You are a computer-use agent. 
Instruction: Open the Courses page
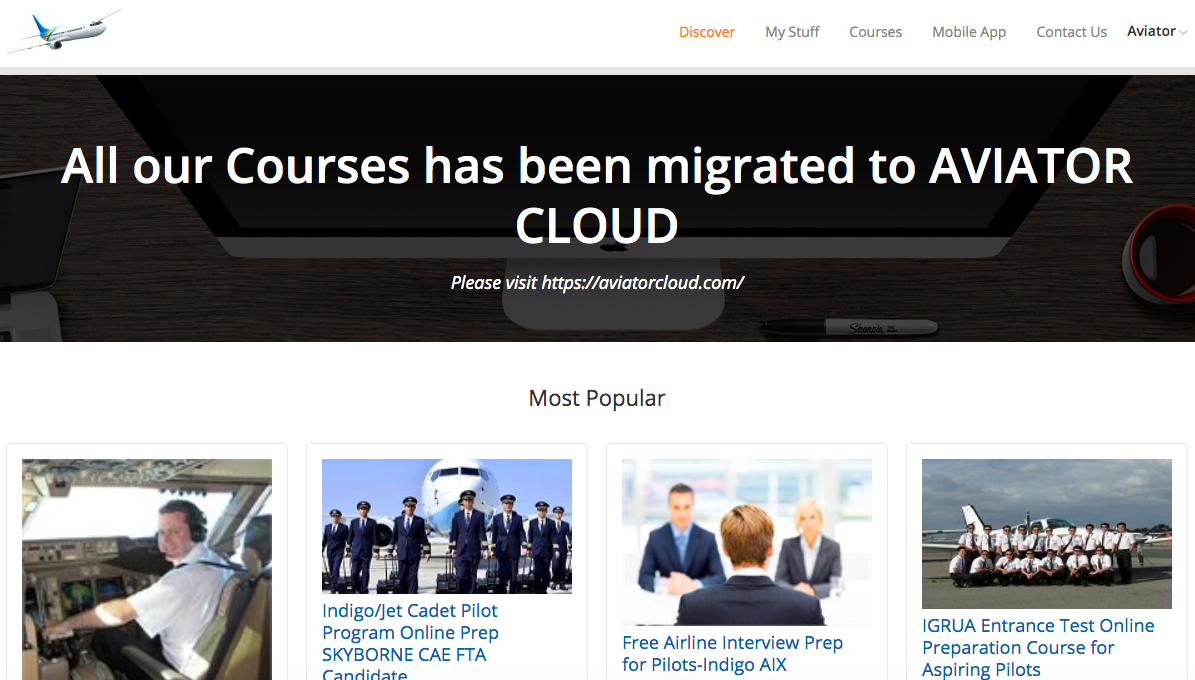click(875, 32)
